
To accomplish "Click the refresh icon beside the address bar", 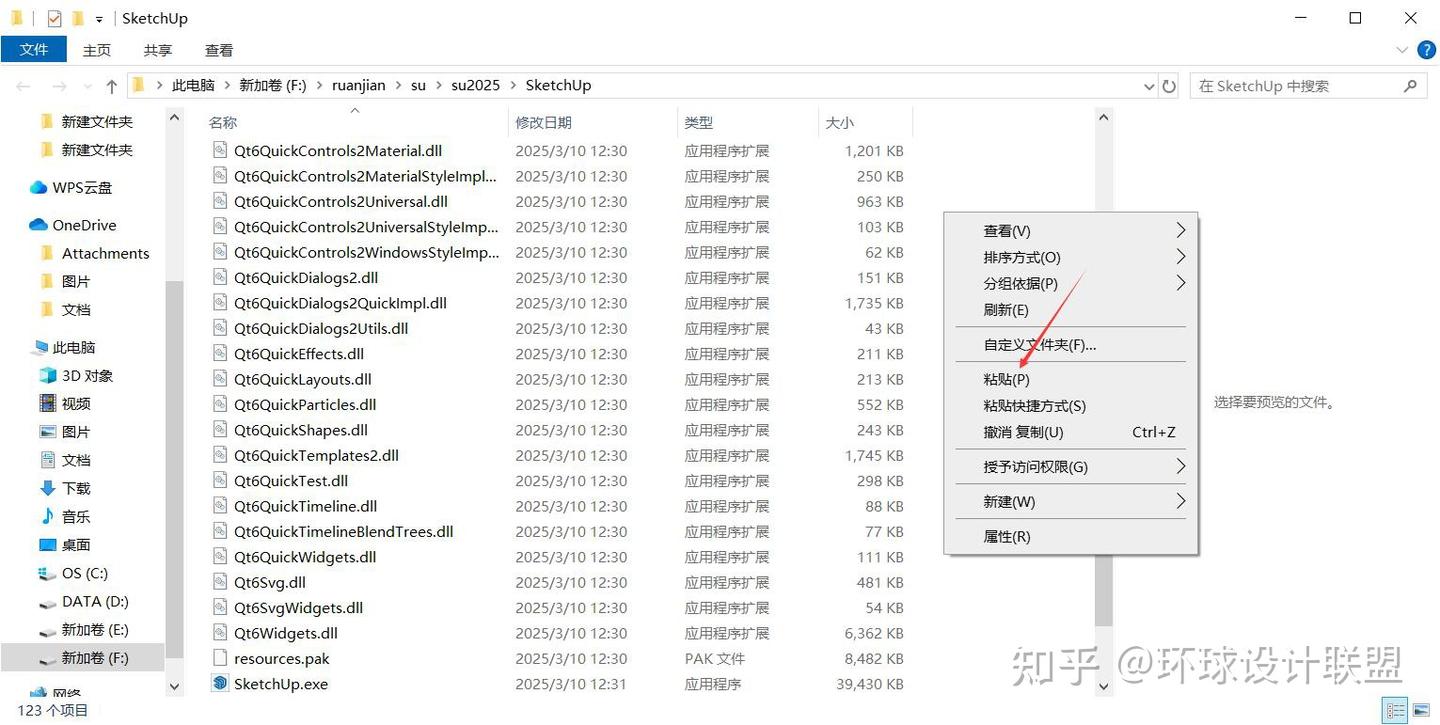I will (x=1169, y=85).
